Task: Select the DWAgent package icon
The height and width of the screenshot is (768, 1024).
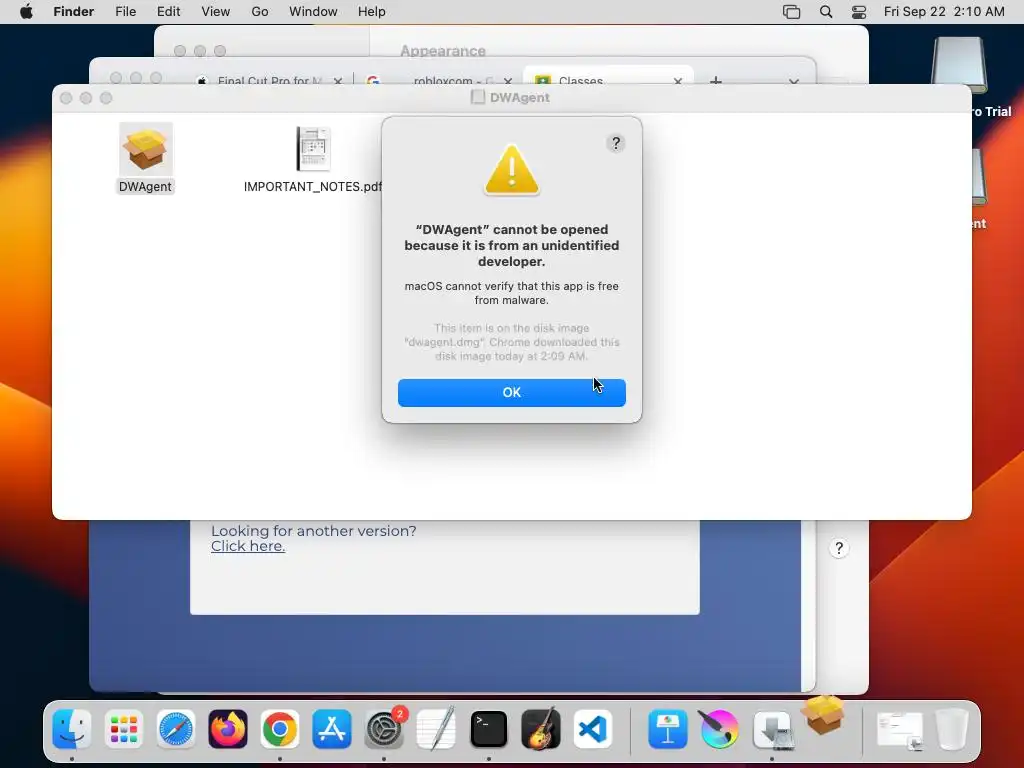Action: tap(146, 150)
